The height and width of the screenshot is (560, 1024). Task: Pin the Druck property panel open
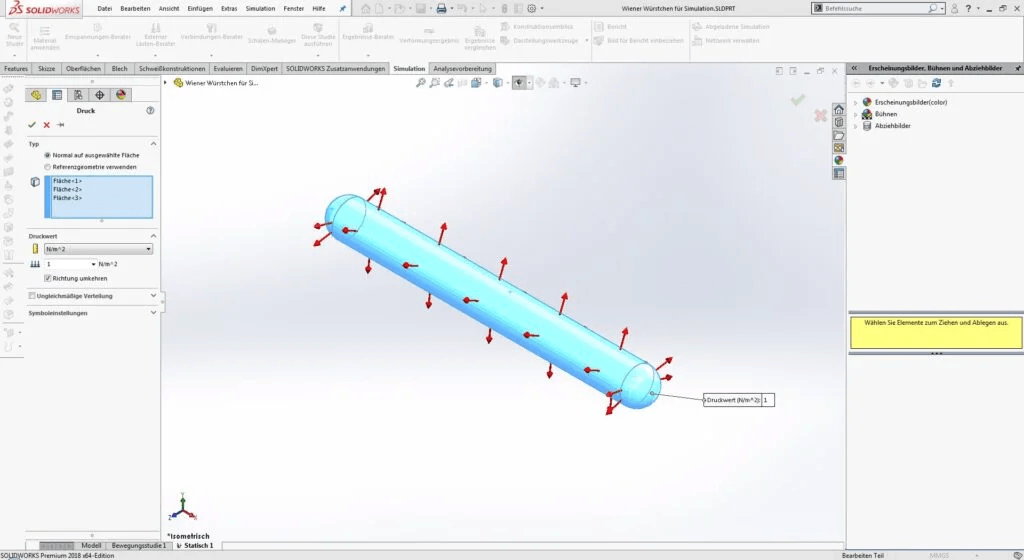[60, 125]
